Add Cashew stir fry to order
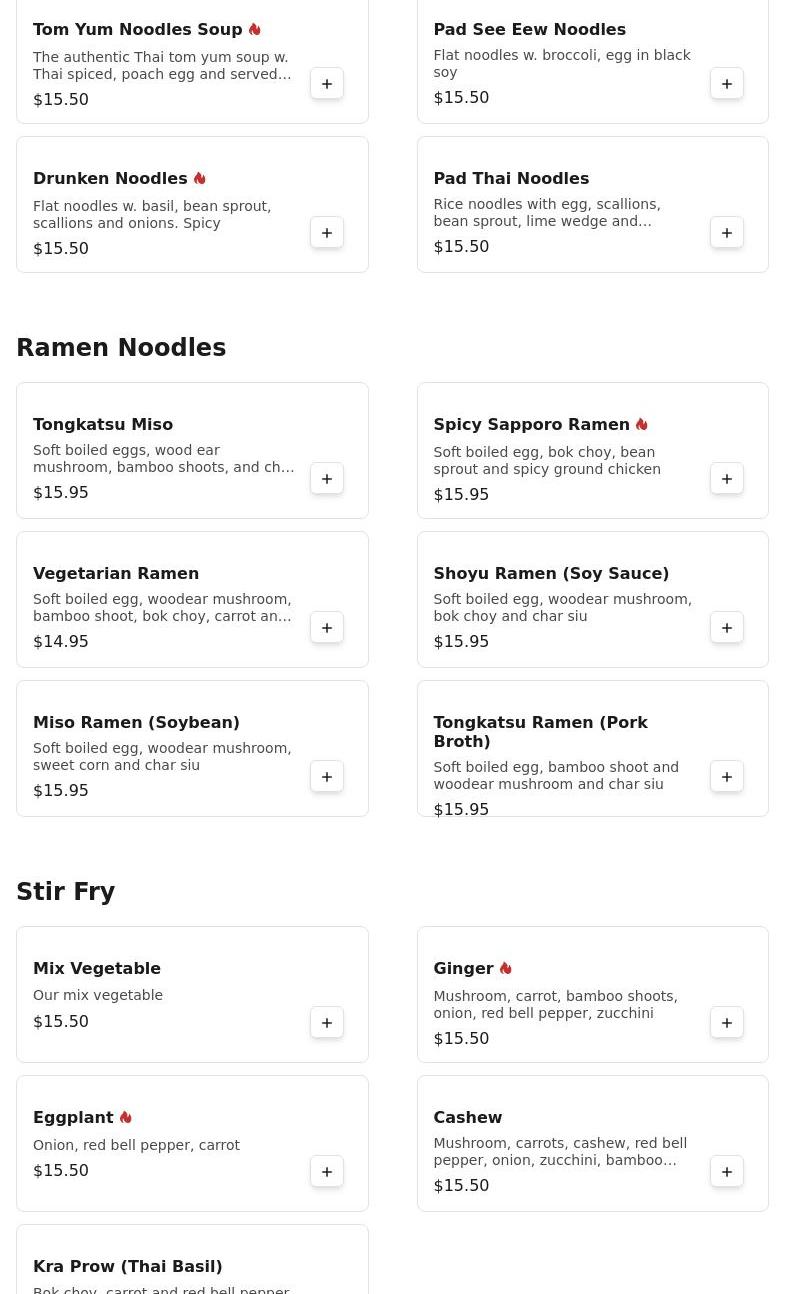The width and height of the screenshot is (785, 1294). (x=727, y=1172)
